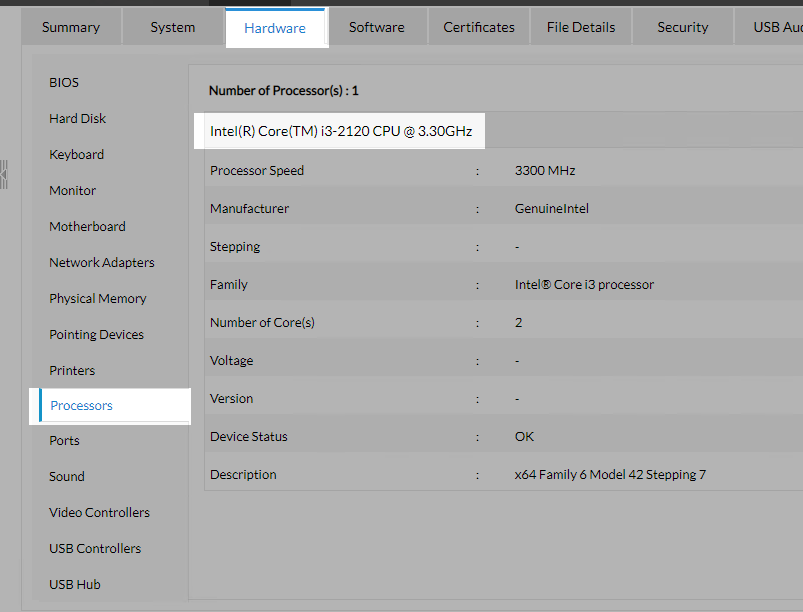Click the Manufacturer label
Screen dimensions: 803x612
click(249, 208)
